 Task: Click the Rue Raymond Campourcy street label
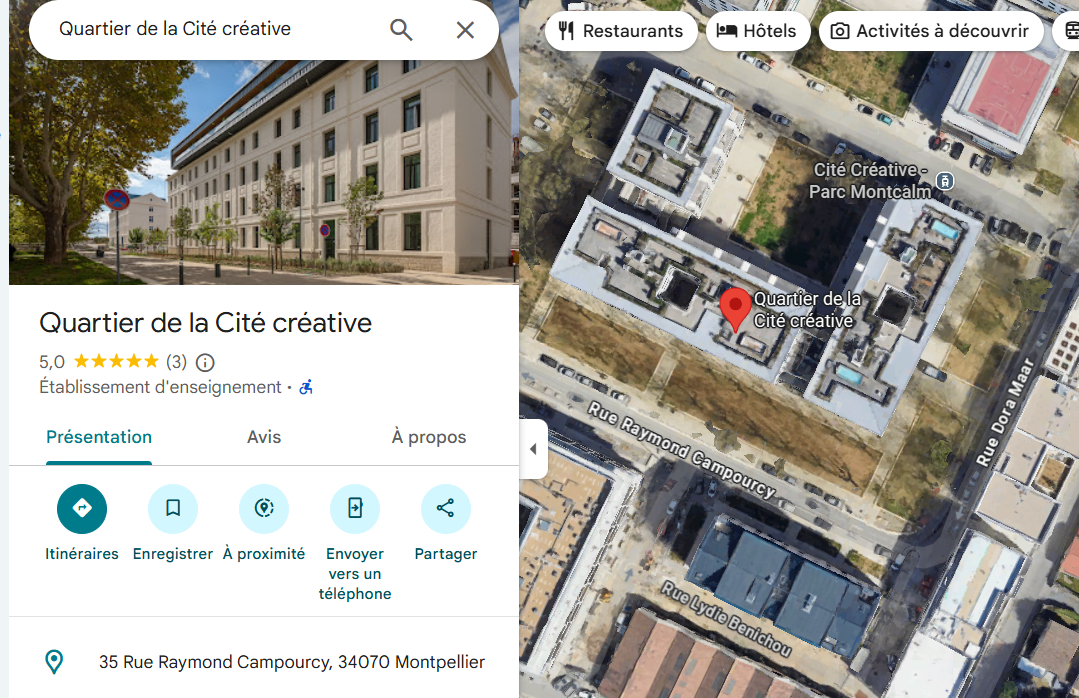click(682, 450)
